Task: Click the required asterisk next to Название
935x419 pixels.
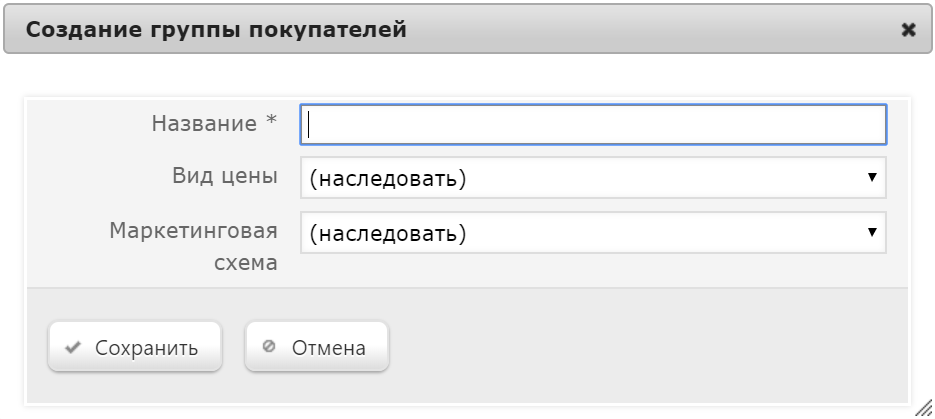Action: pyautogui.click(x=271, y=121)
